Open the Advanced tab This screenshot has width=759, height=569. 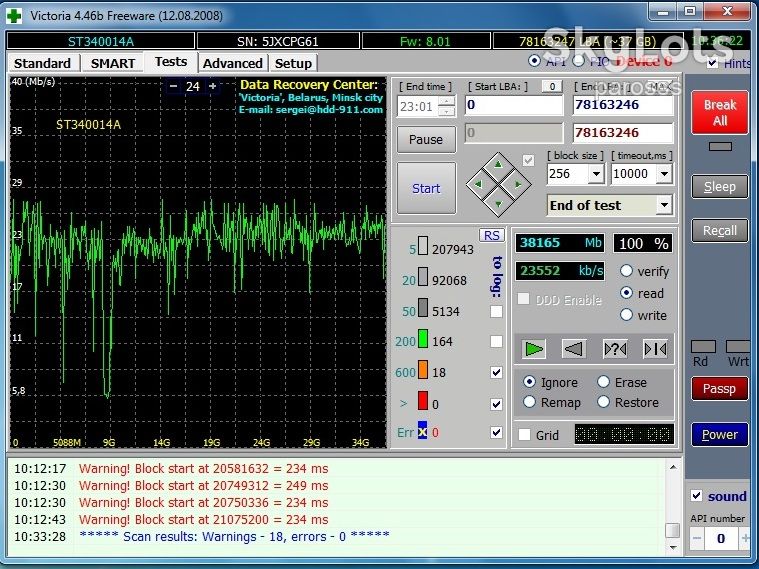(232, 63)
